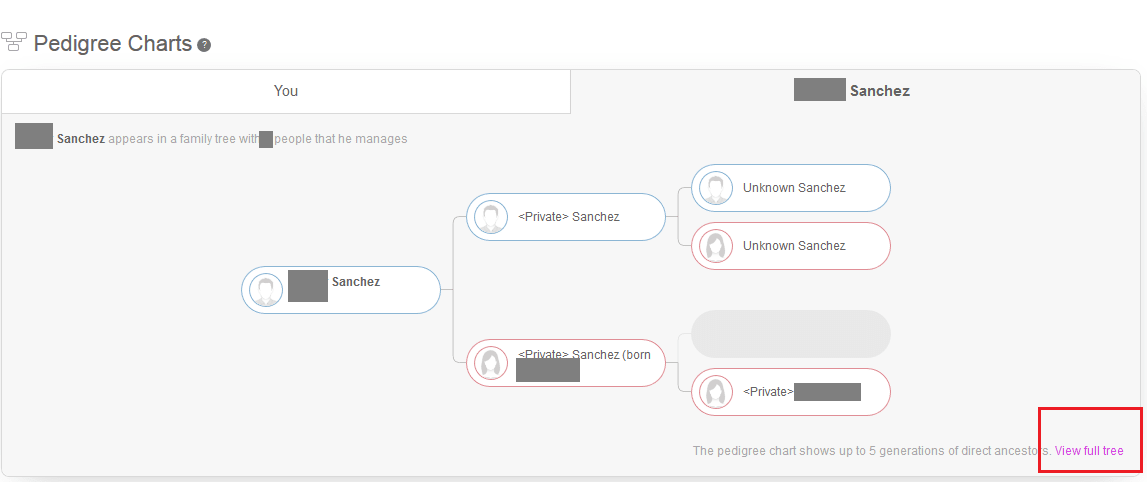Select the Sanchez pedigree tab
This screenshot has width=1147, height=482.
click(x=854, y=91)
